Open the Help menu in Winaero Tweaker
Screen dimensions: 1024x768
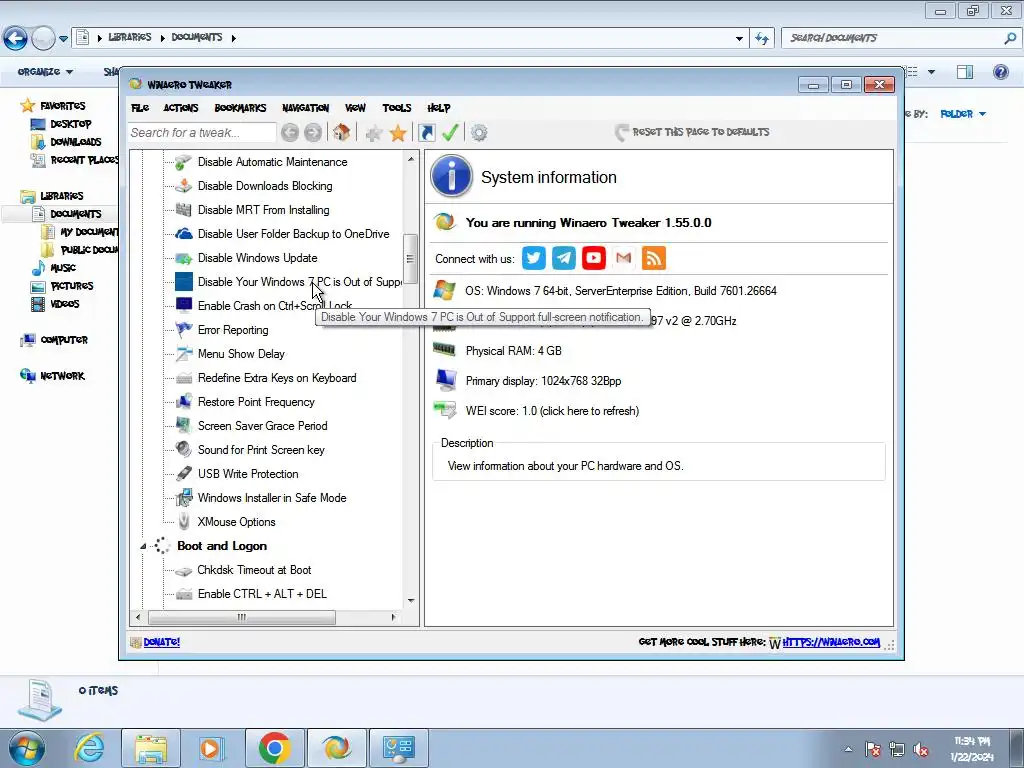(x=439, y=108)
